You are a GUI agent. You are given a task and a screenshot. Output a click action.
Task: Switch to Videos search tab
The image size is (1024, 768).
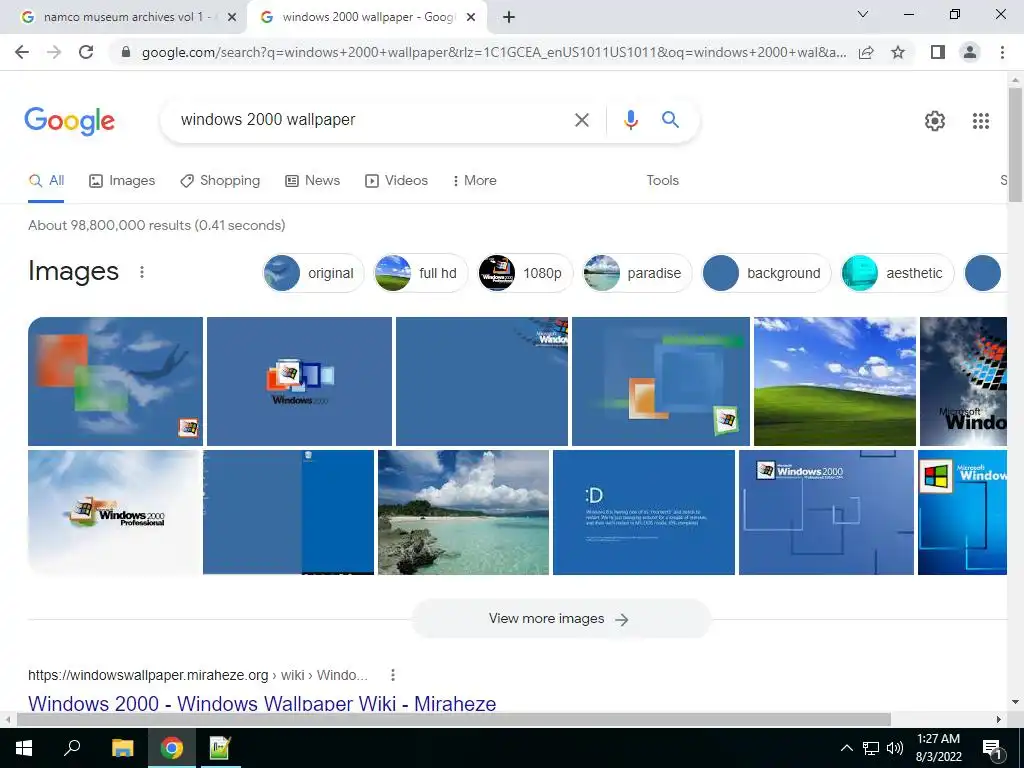click(396, 181)
